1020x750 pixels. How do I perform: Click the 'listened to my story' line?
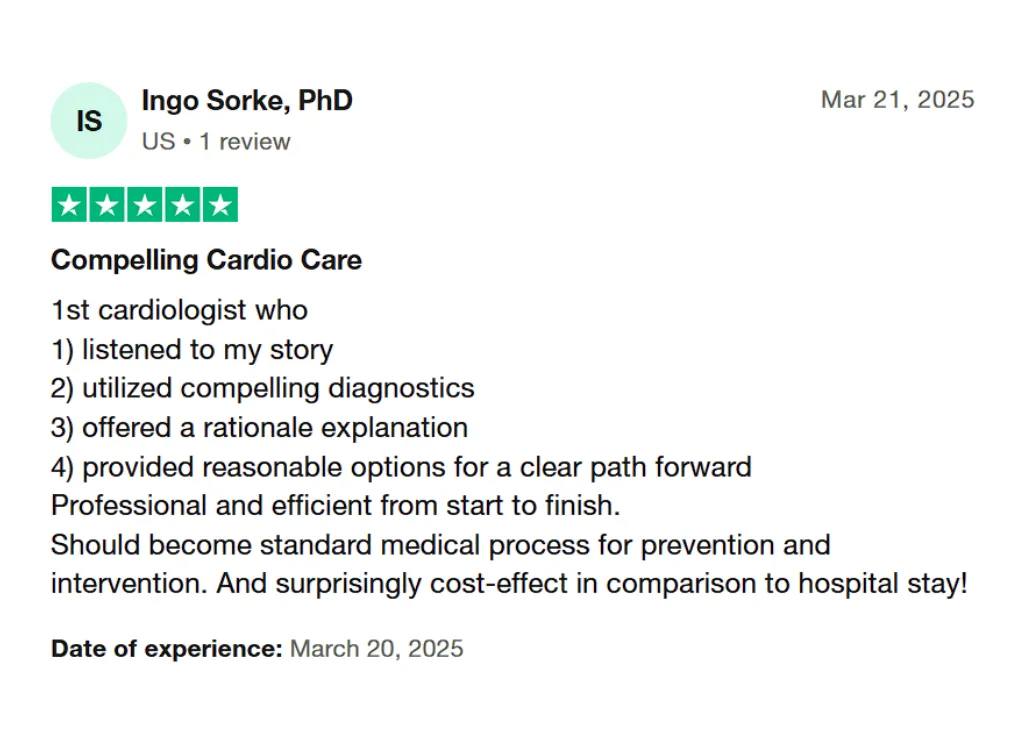pos(192,350)
